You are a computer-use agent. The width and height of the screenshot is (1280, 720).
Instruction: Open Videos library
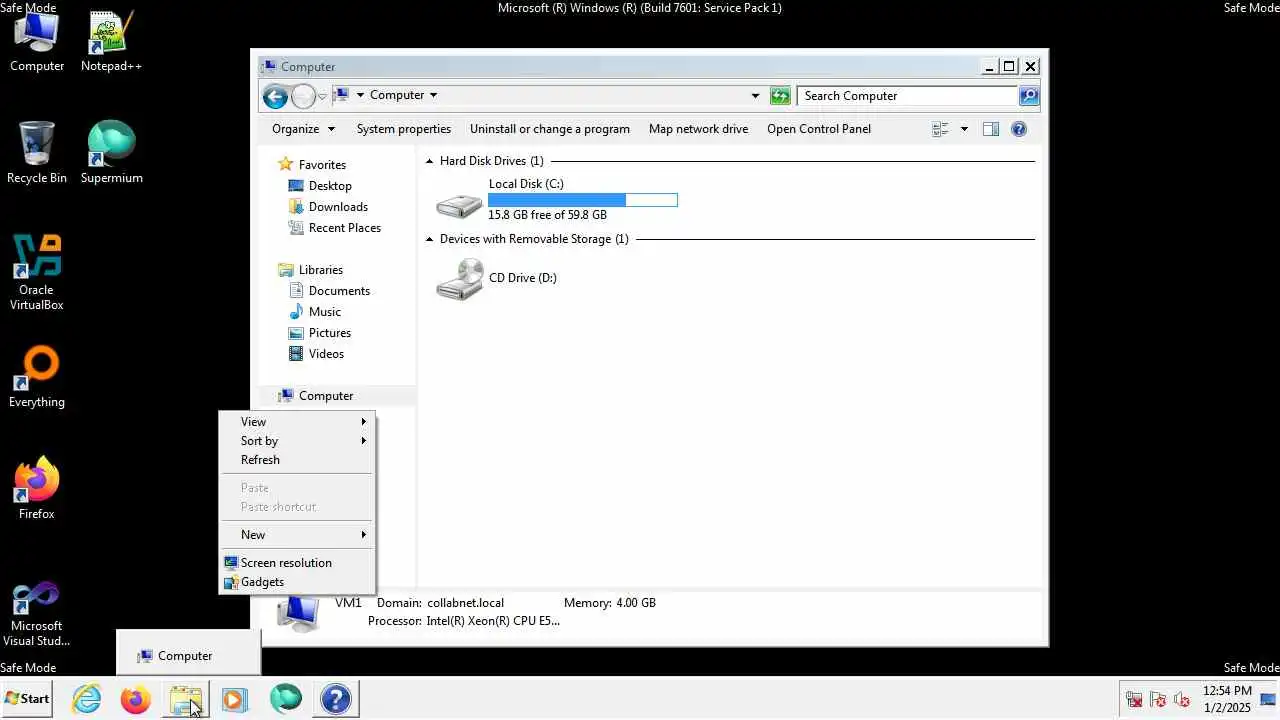[x=317, y=354]
